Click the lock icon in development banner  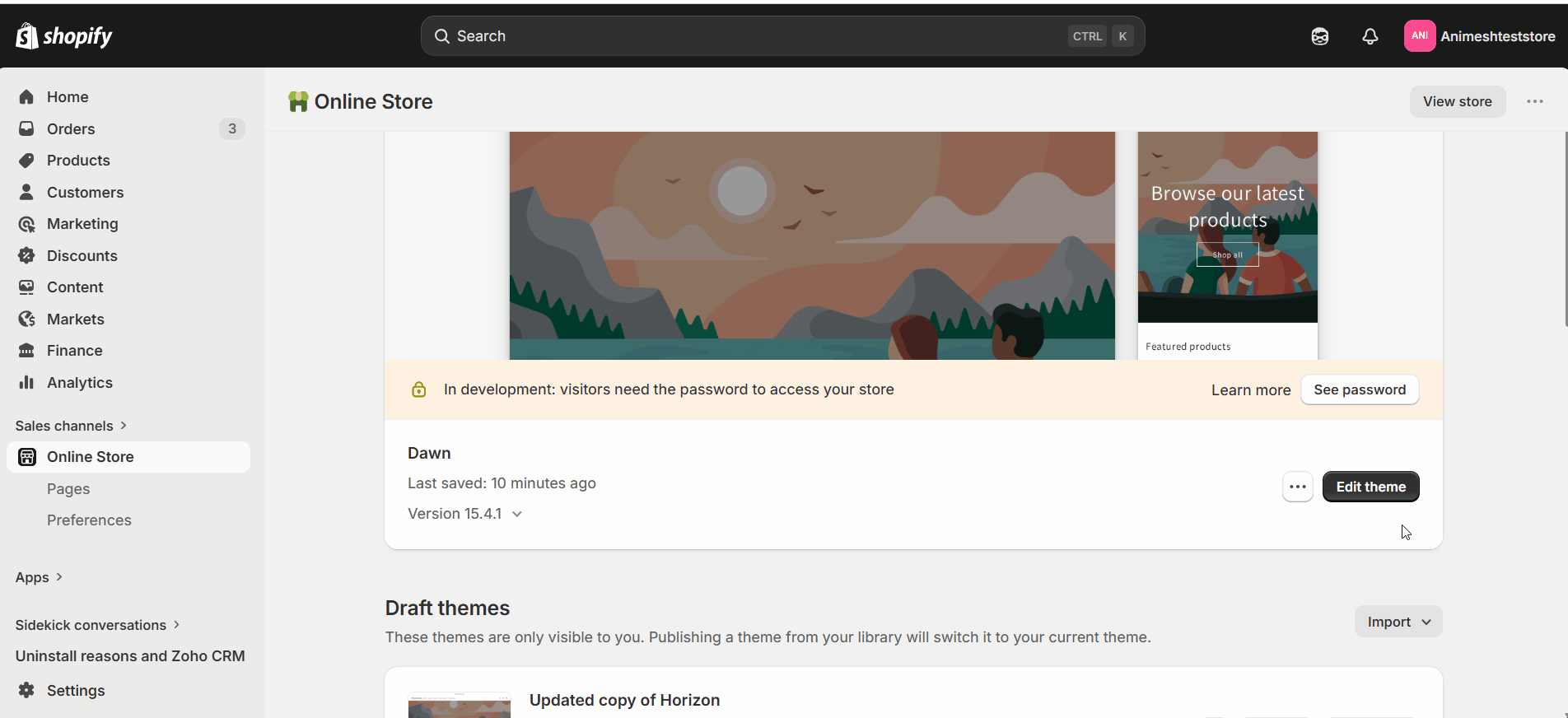(418, 389)
